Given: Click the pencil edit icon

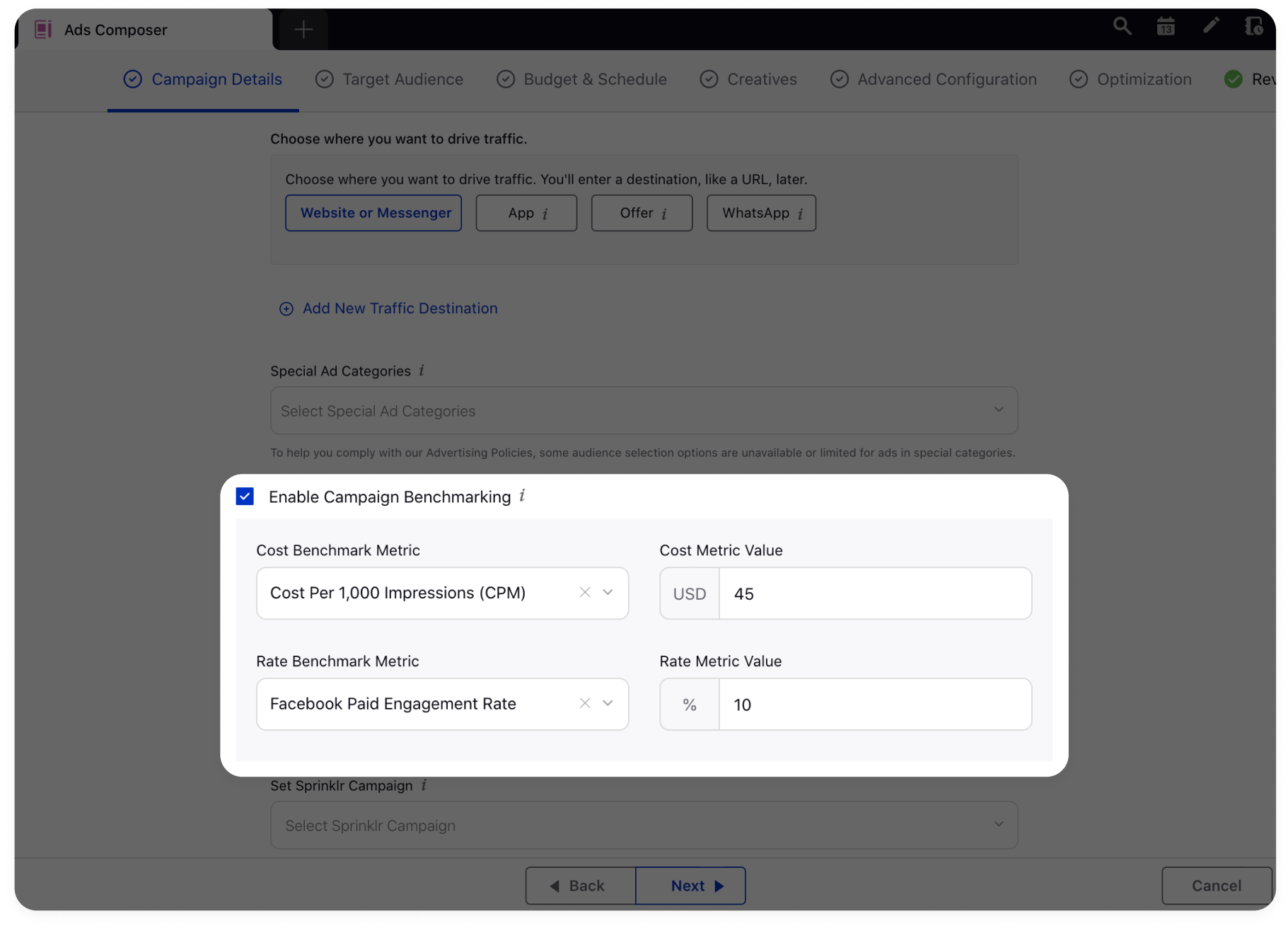Looking at the screenshot, I should pos(1211,26).
